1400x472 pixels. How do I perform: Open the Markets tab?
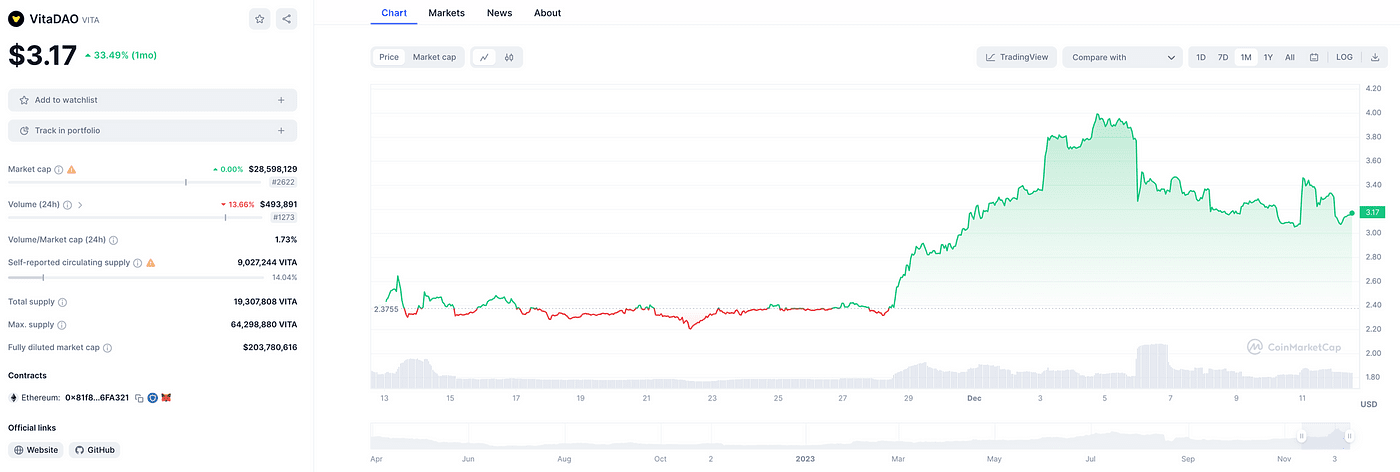coord(446,13)
